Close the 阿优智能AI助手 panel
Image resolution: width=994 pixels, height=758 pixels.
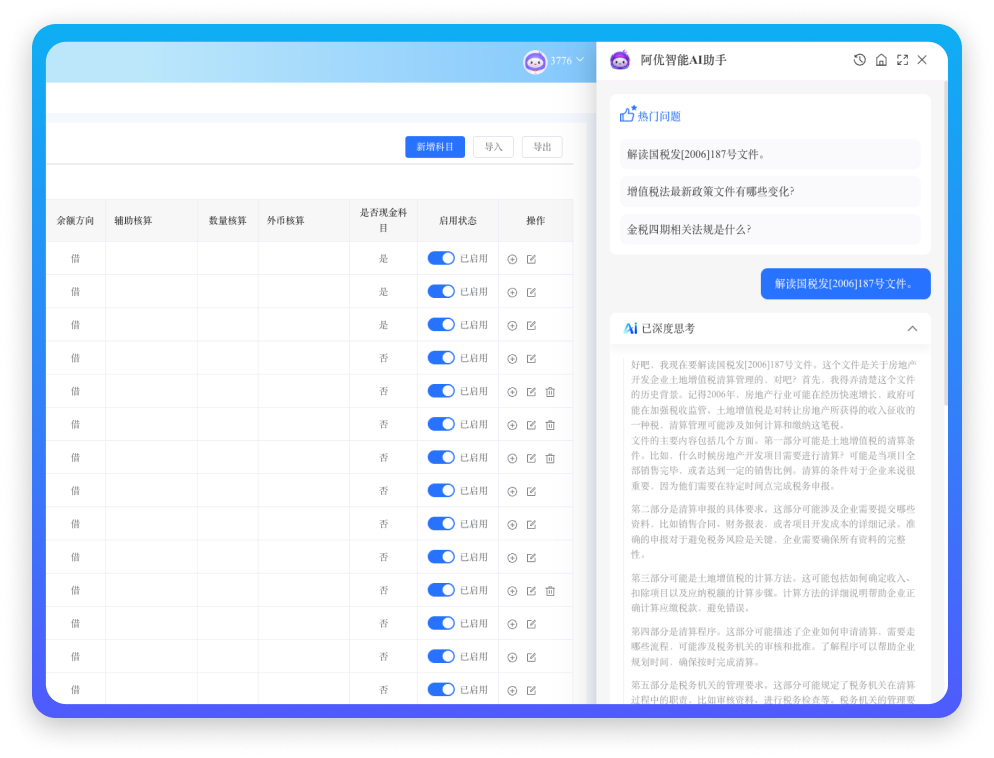click(x=922, y=60)
